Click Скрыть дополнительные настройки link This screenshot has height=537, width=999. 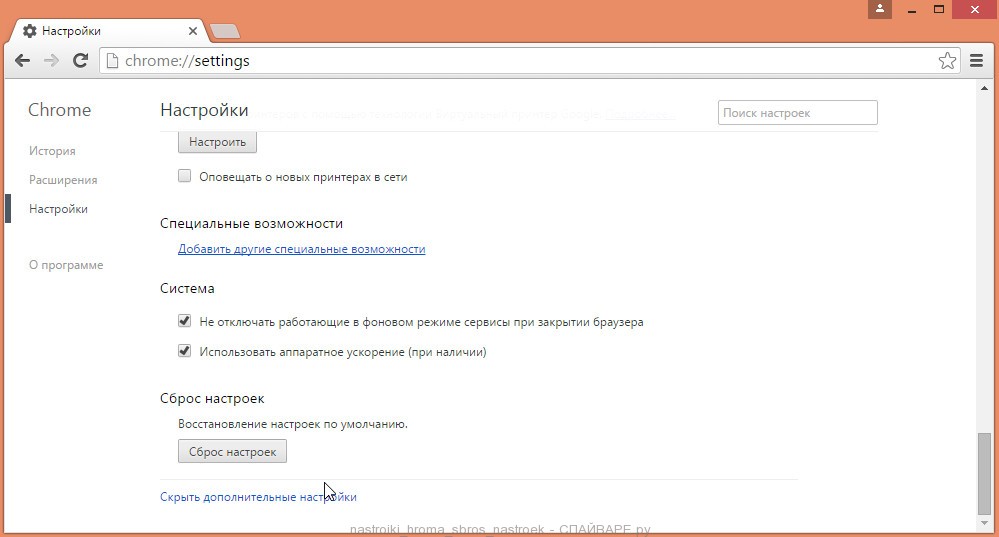point(258,497)
